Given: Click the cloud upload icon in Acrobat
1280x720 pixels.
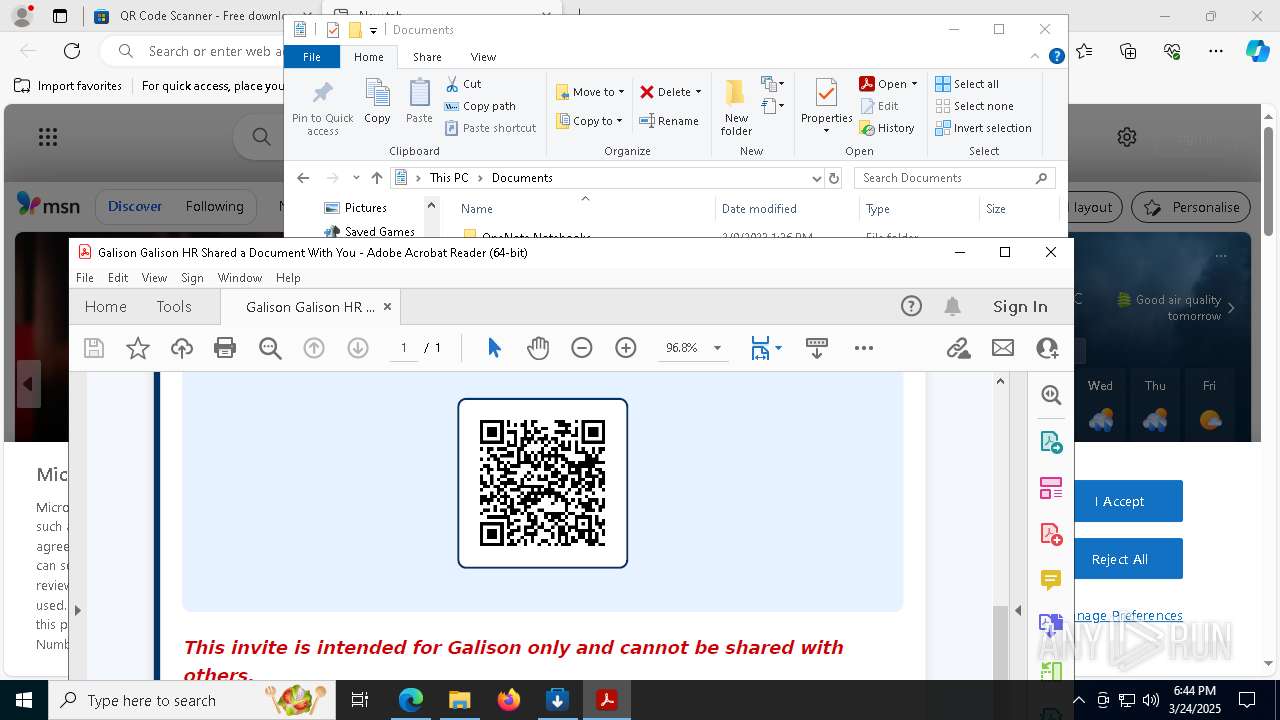Looking at the screenshot, I should point(182,348).
